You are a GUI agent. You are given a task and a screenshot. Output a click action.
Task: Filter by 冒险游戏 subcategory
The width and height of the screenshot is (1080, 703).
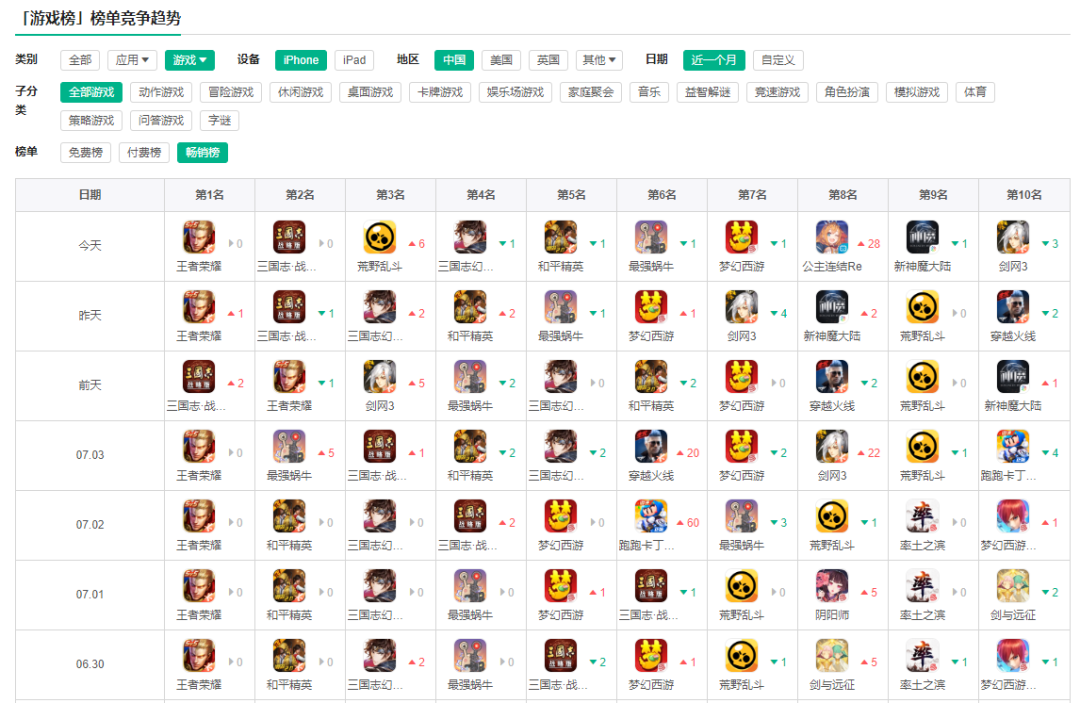click(231, 92)
